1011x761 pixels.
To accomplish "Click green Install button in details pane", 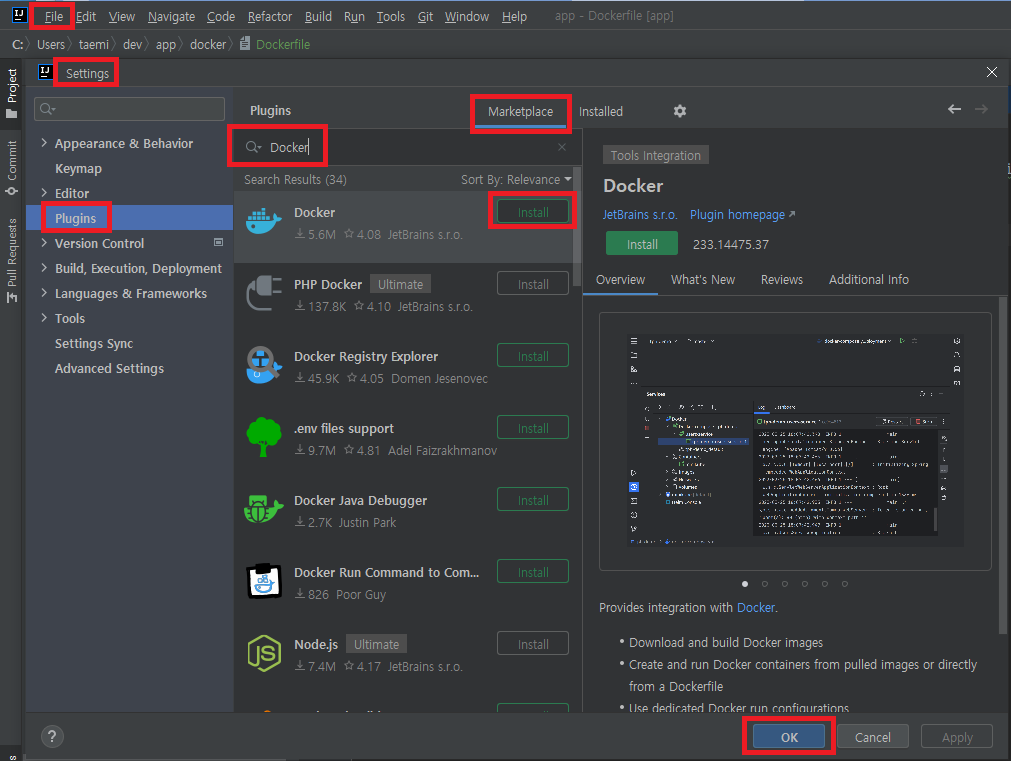I will pos(642,244).
